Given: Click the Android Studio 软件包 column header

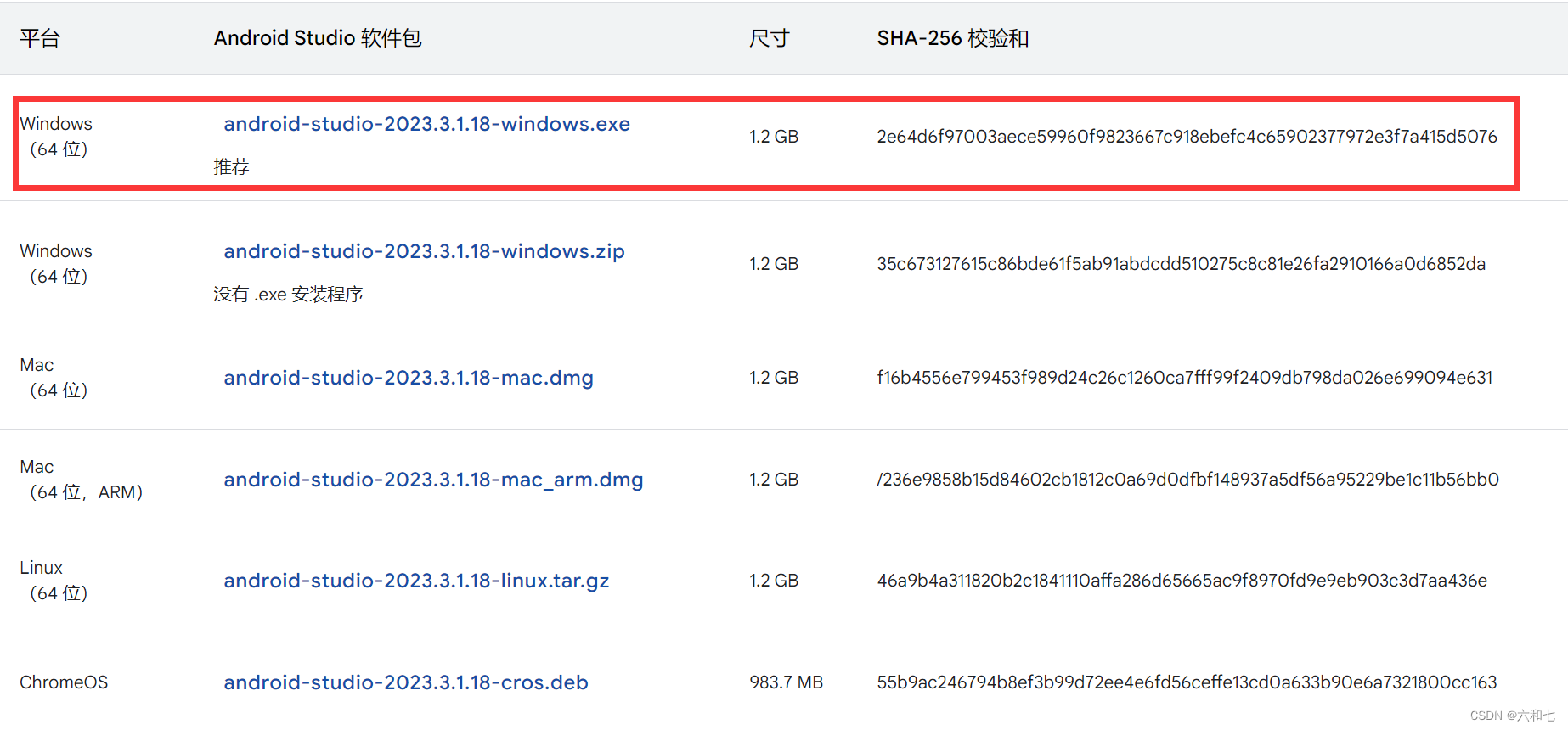Looking at the screenshot, I should click(318, 38).
